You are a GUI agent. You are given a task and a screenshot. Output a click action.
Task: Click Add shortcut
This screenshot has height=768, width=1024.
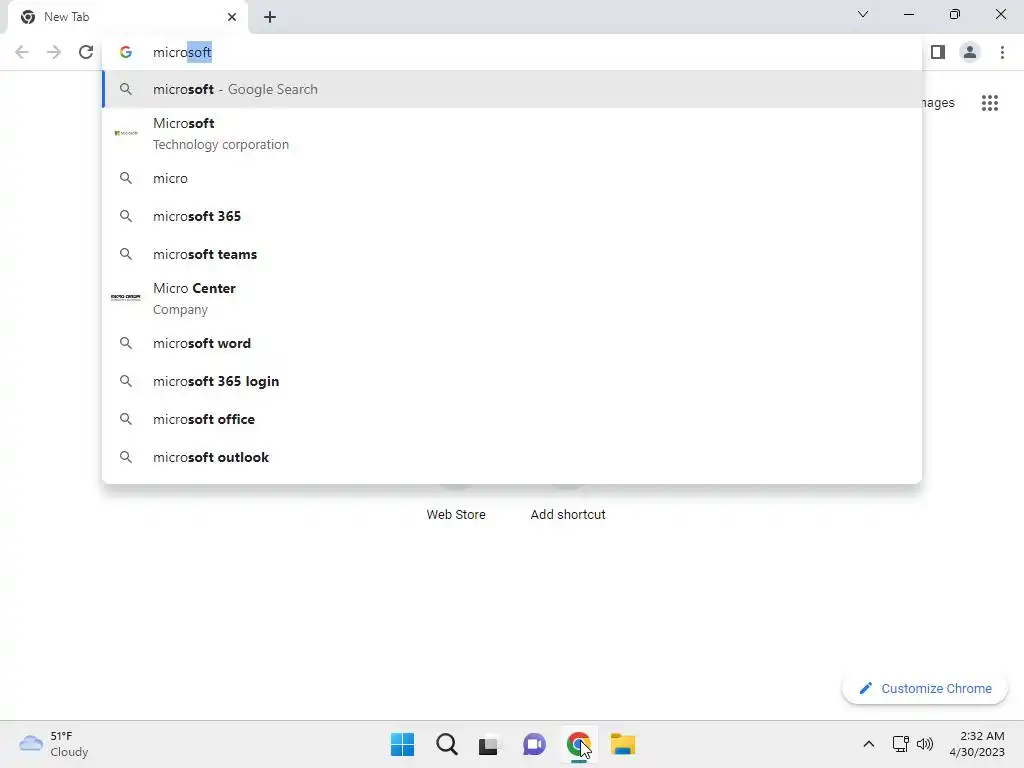tap(568, 514)
